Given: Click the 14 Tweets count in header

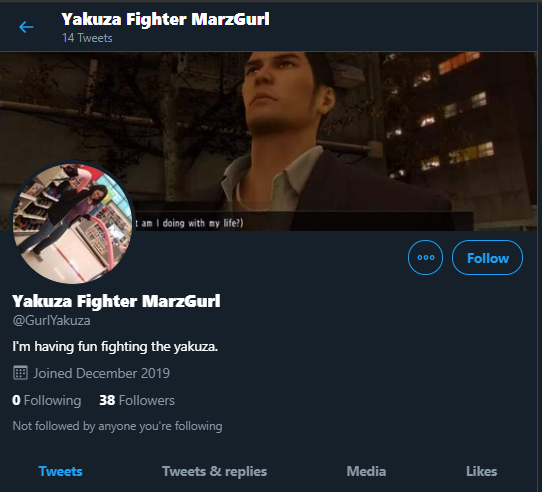Looking at the screenshot, I should coord(87,38).
